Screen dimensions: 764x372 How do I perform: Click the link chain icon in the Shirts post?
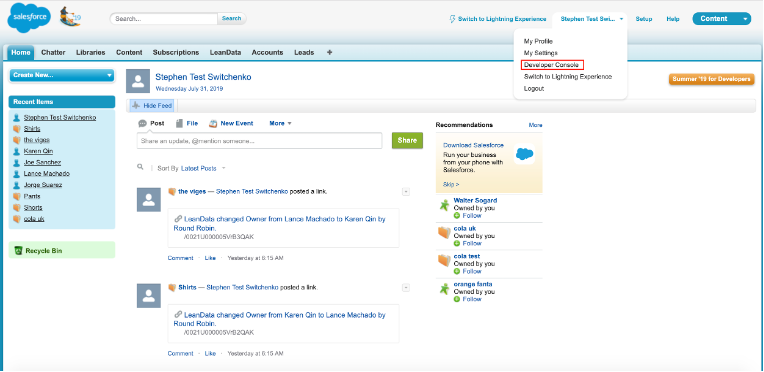[x=178, y=314]
